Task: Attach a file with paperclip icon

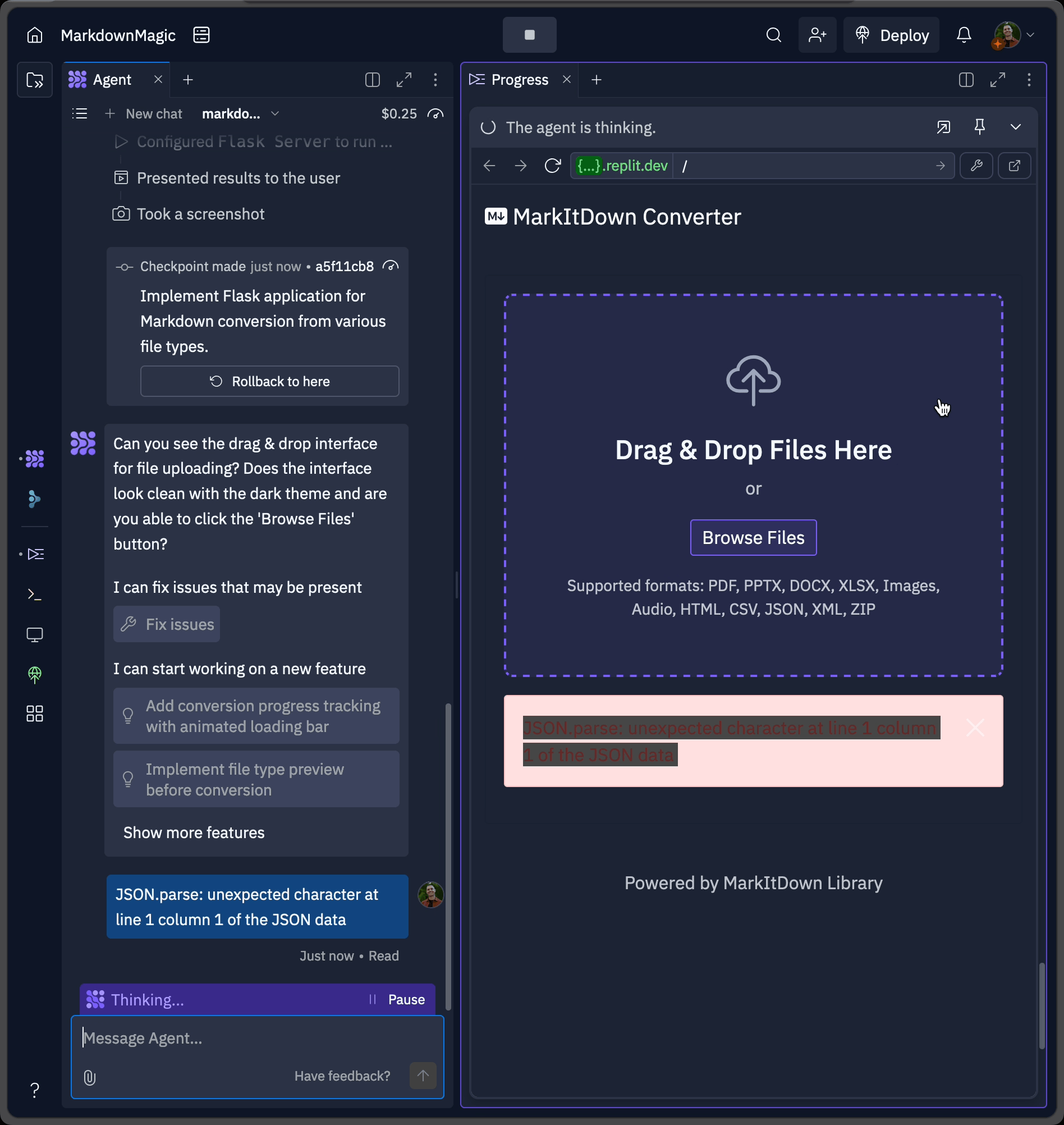Action: 90,1077
